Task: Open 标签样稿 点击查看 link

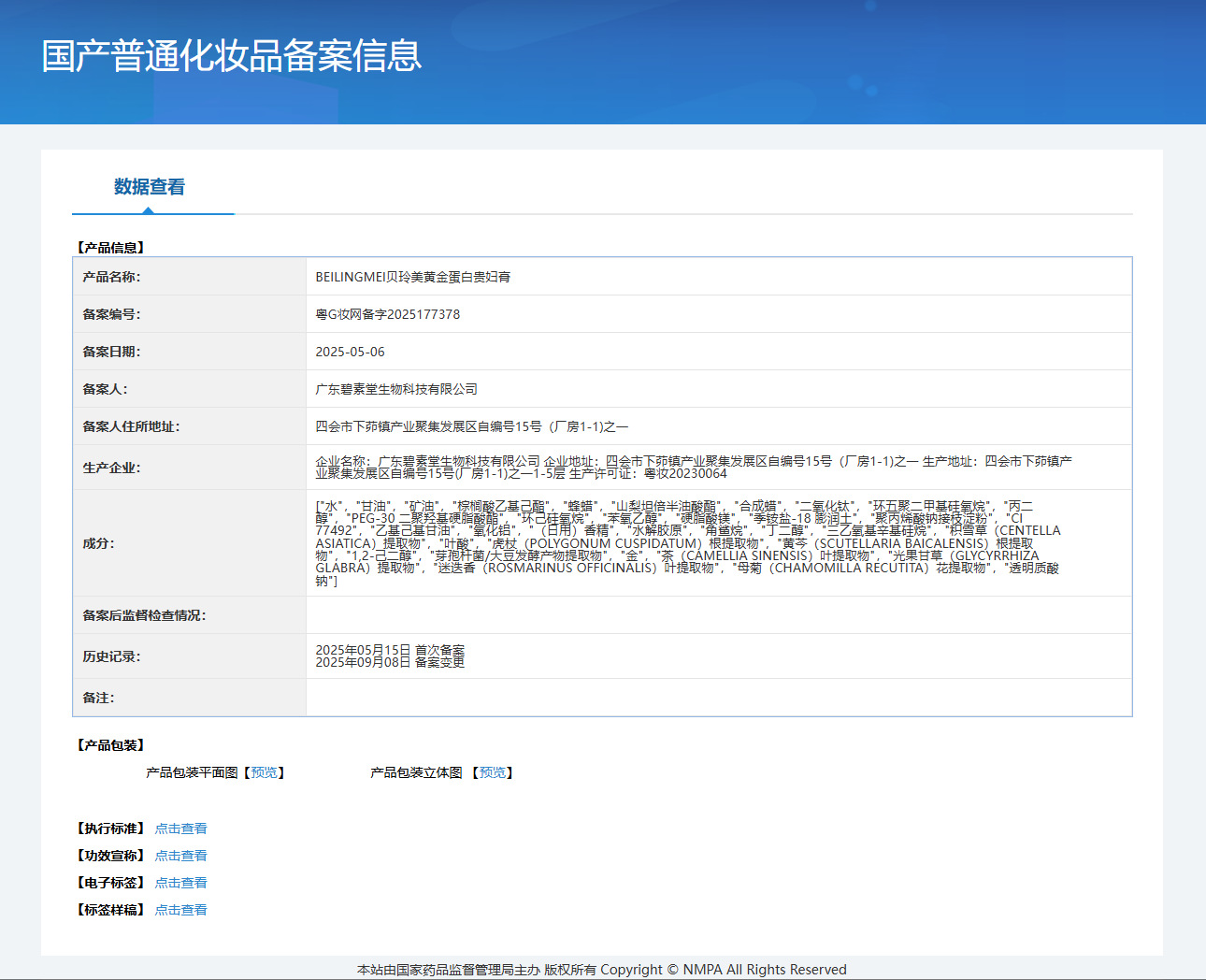Action: pyautogui.click(x=180, y=910)
